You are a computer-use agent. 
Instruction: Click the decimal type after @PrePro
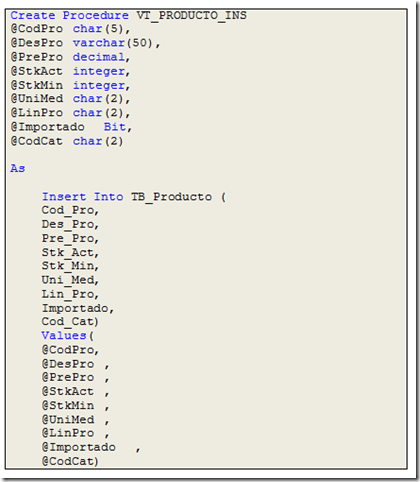[x=101, y=57]
